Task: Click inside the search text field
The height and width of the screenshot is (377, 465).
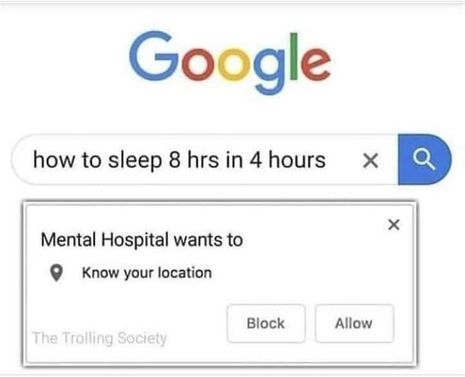Action: tap(187, 160)
